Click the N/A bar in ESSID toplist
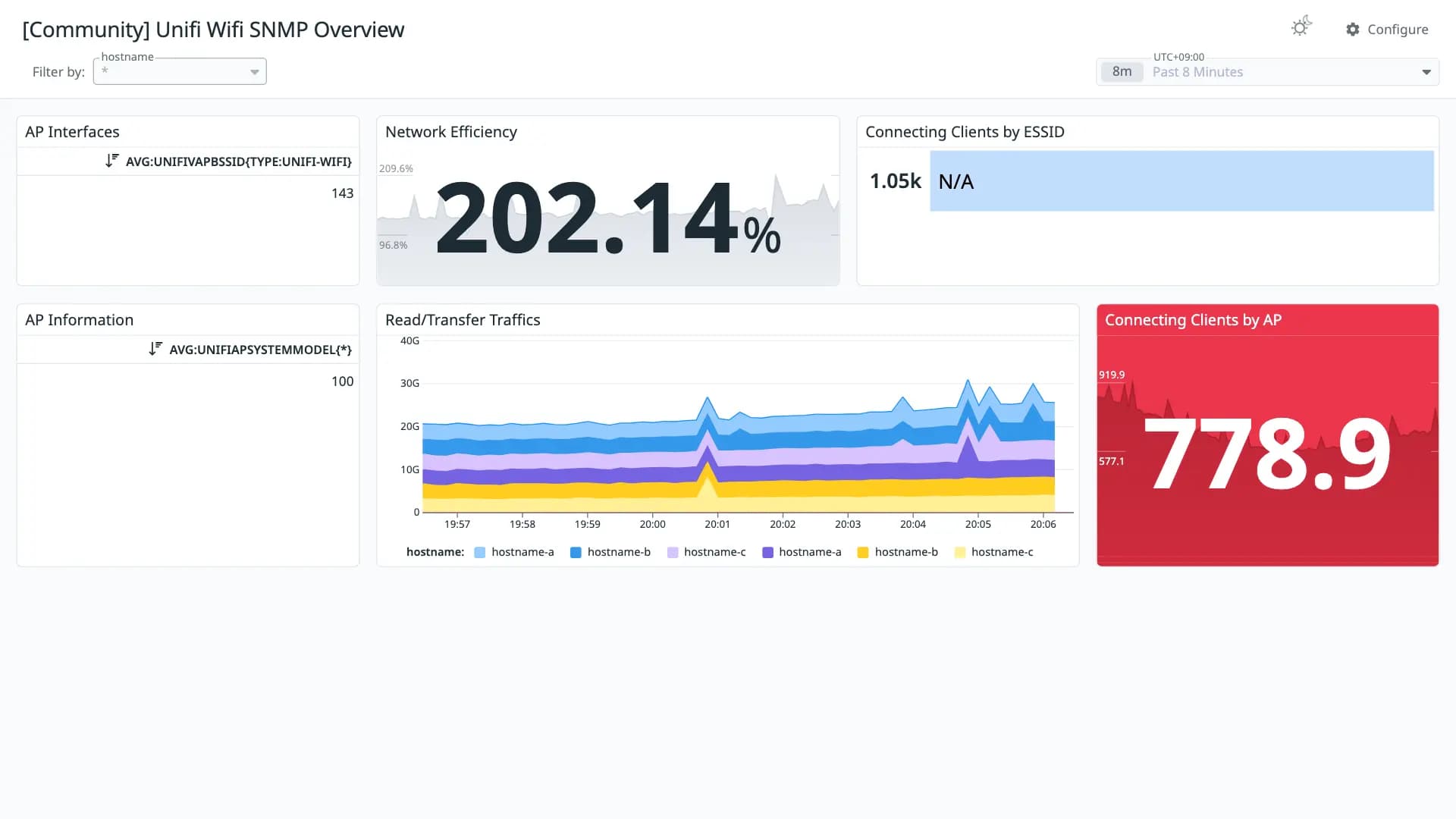Viewport: 1456px width, 819px height. click(1181, 181)
